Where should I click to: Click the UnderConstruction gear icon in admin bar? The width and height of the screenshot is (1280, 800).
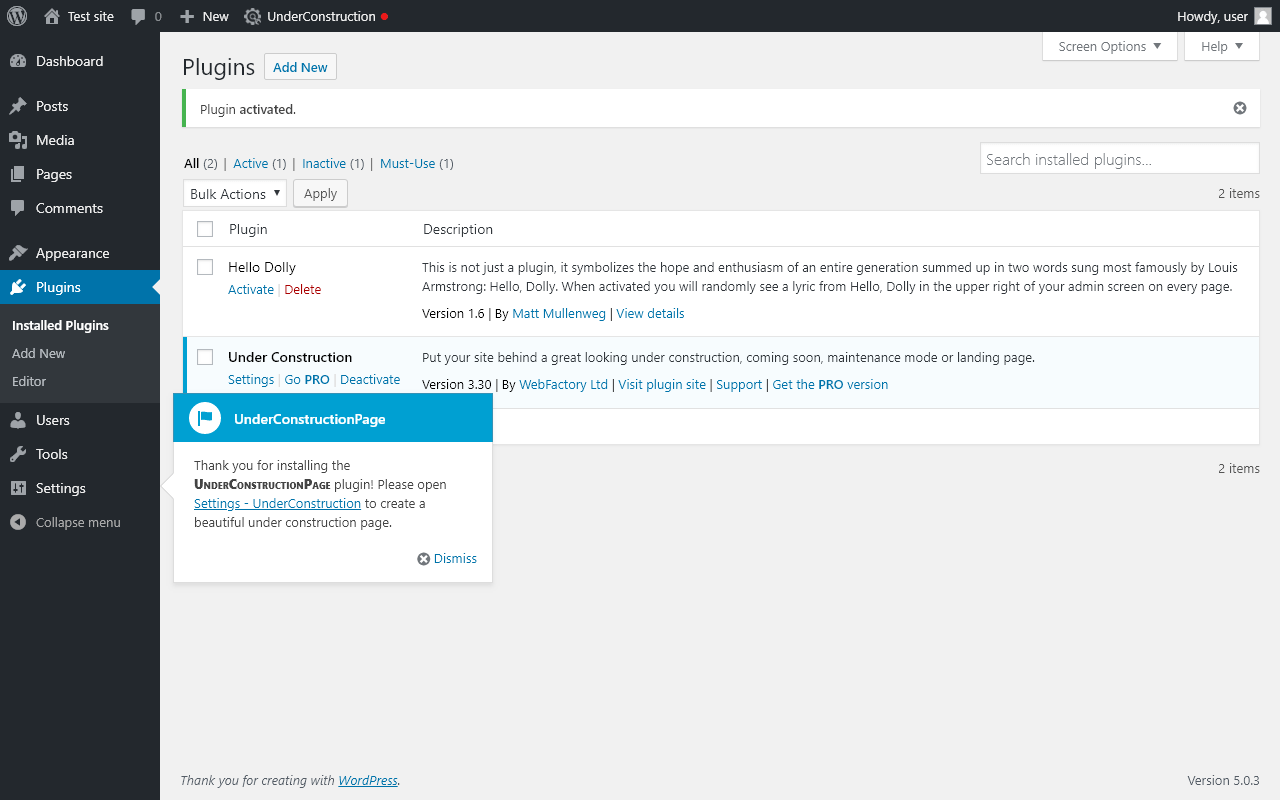(253, 16)
